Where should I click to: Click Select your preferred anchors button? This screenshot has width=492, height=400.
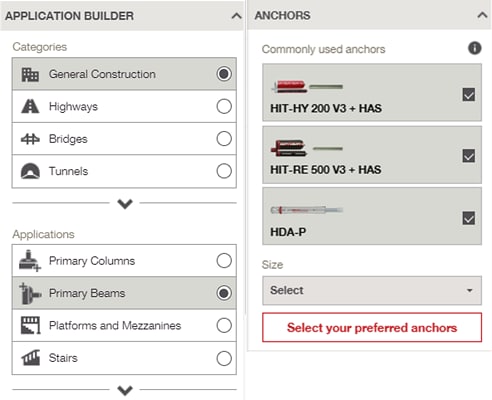pos(372,327)
